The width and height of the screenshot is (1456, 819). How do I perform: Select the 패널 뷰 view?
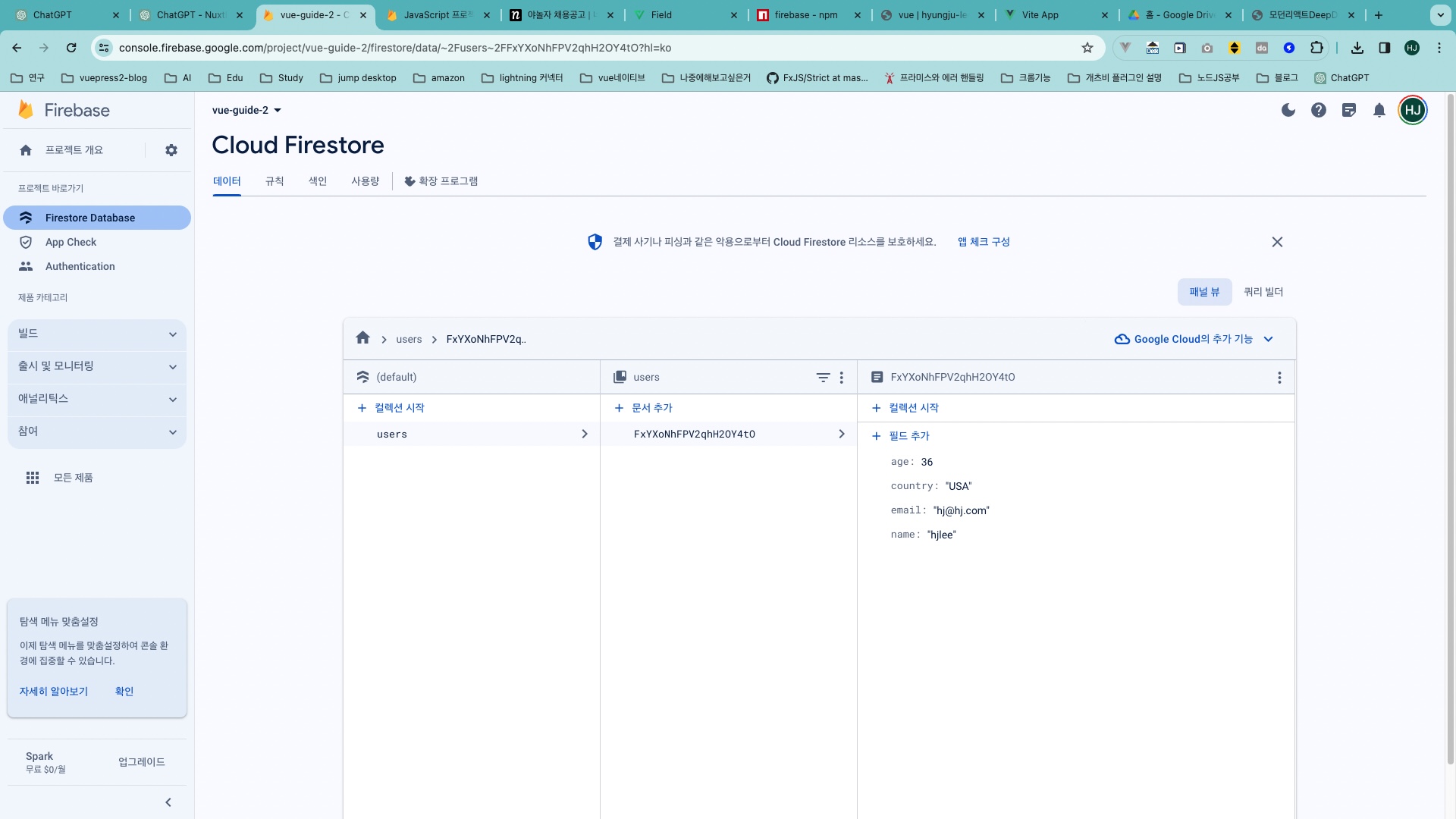coord(1204,292)
